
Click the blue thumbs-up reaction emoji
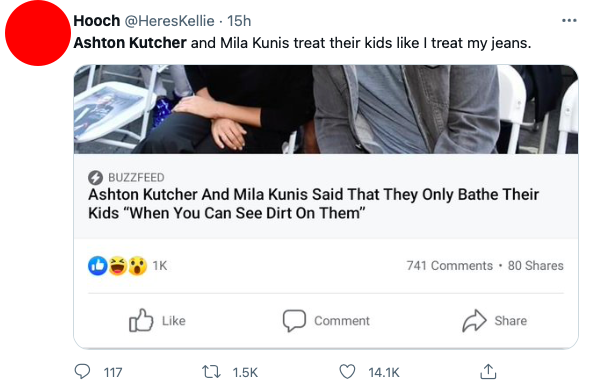tap(98, 266)
